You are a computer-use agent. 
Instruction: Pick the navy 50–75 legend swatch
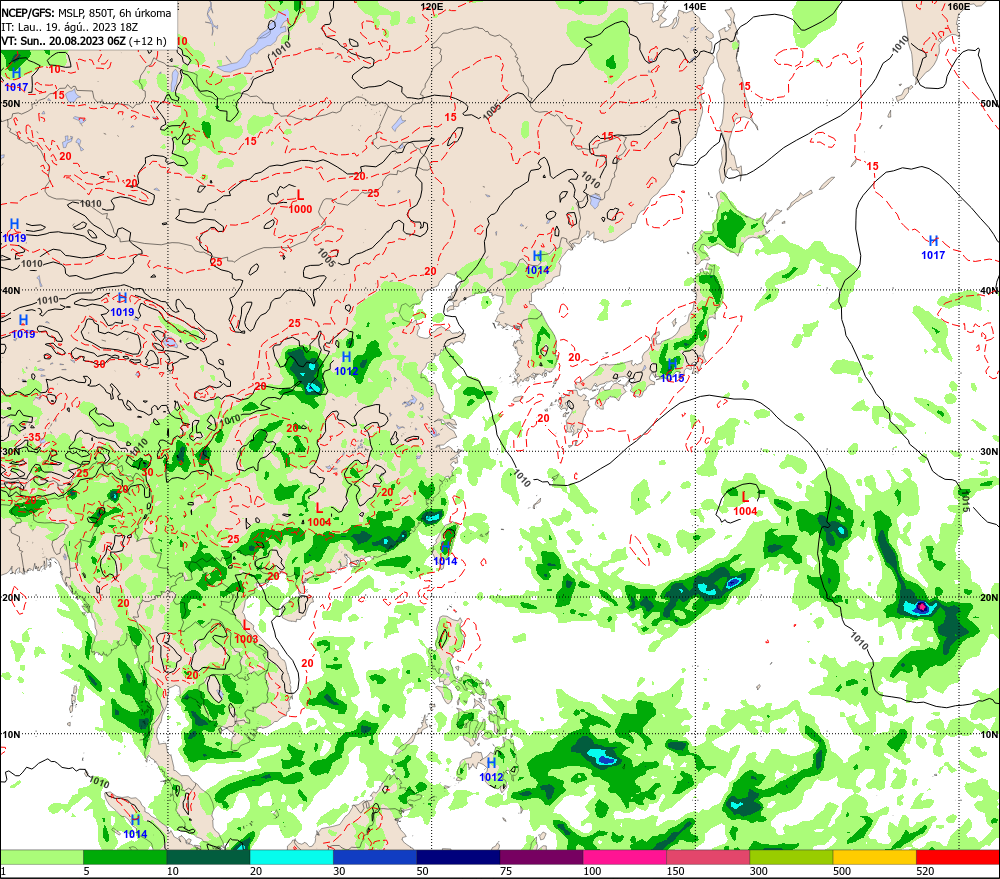[458, 857]
